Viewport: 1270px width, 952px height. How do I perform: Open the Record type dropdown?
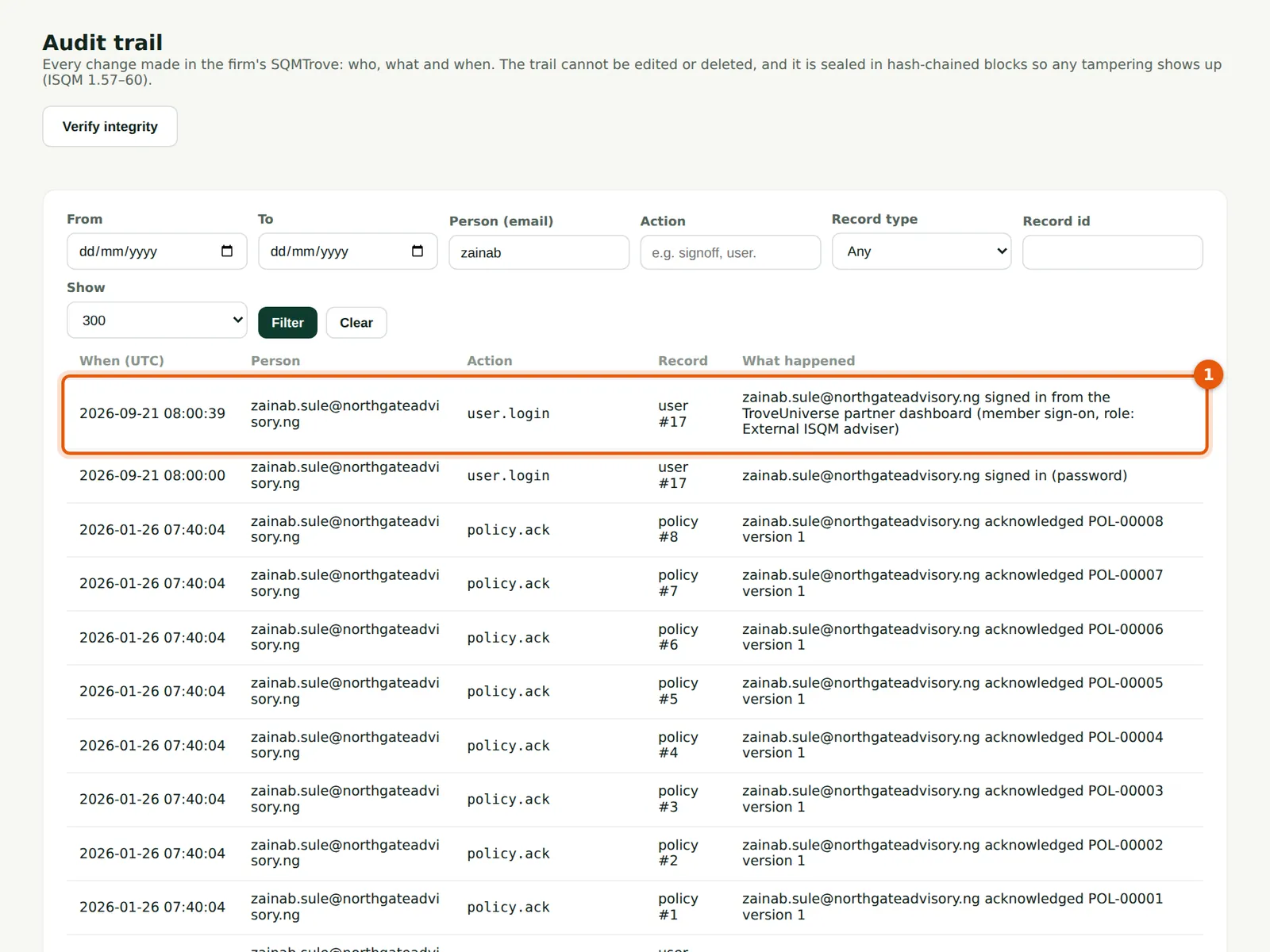922,251
